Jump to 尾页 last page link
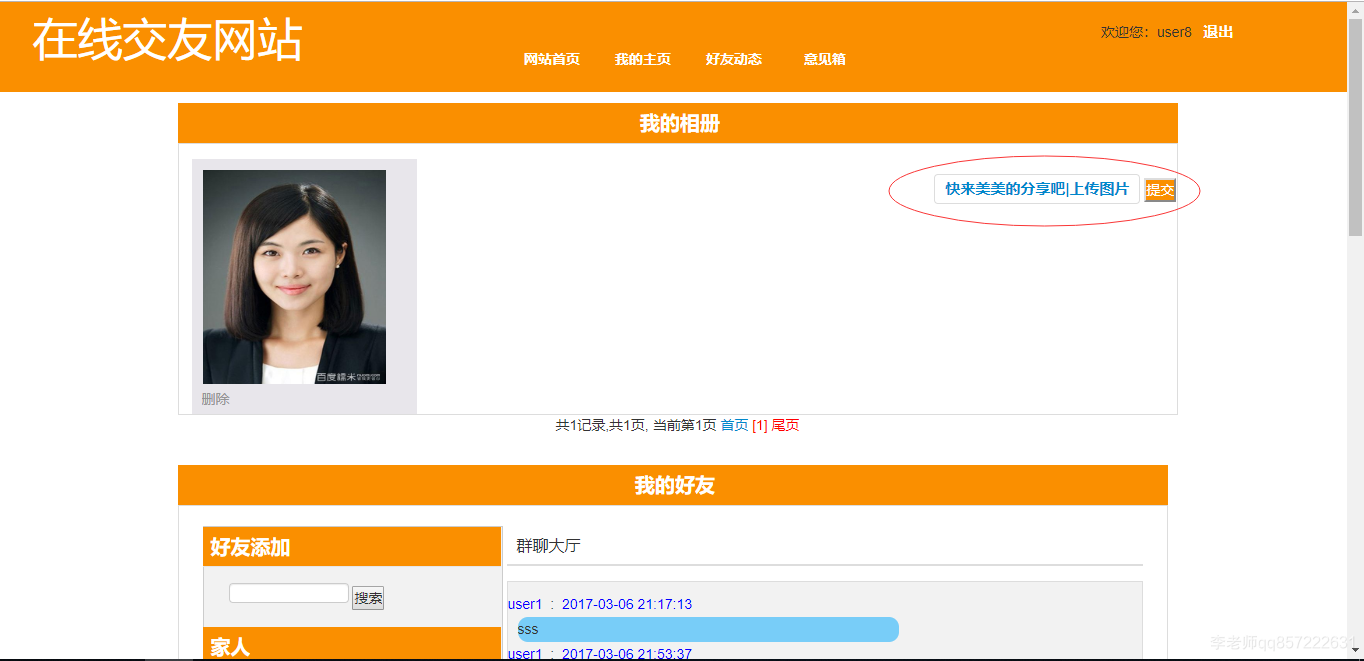This screenshot has width=1364, height=661. [x=787, y=424]
